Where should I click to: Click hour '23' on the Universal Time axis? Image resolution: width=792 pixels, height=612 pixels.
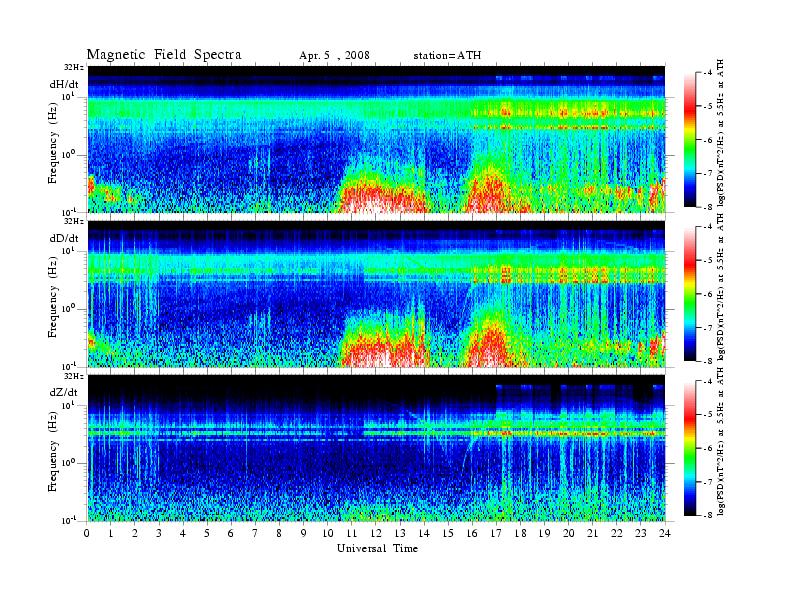(640, 533)
